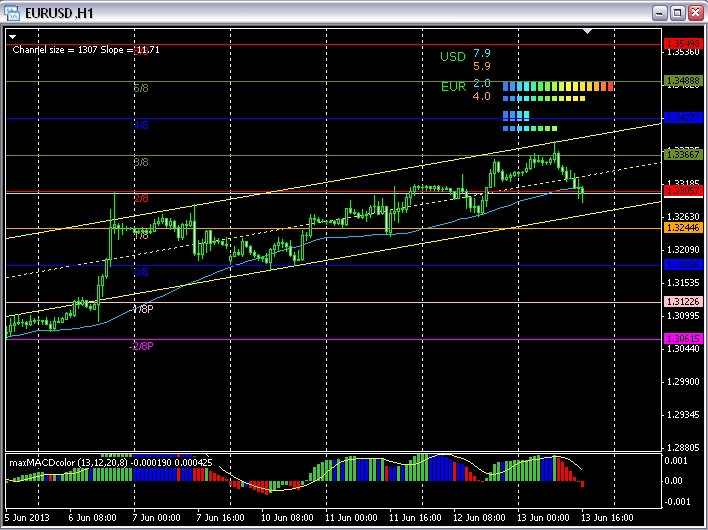708x530 pixels.
Task: Maximize the EURUSD,H1 chart window
Action: point(677,13)
